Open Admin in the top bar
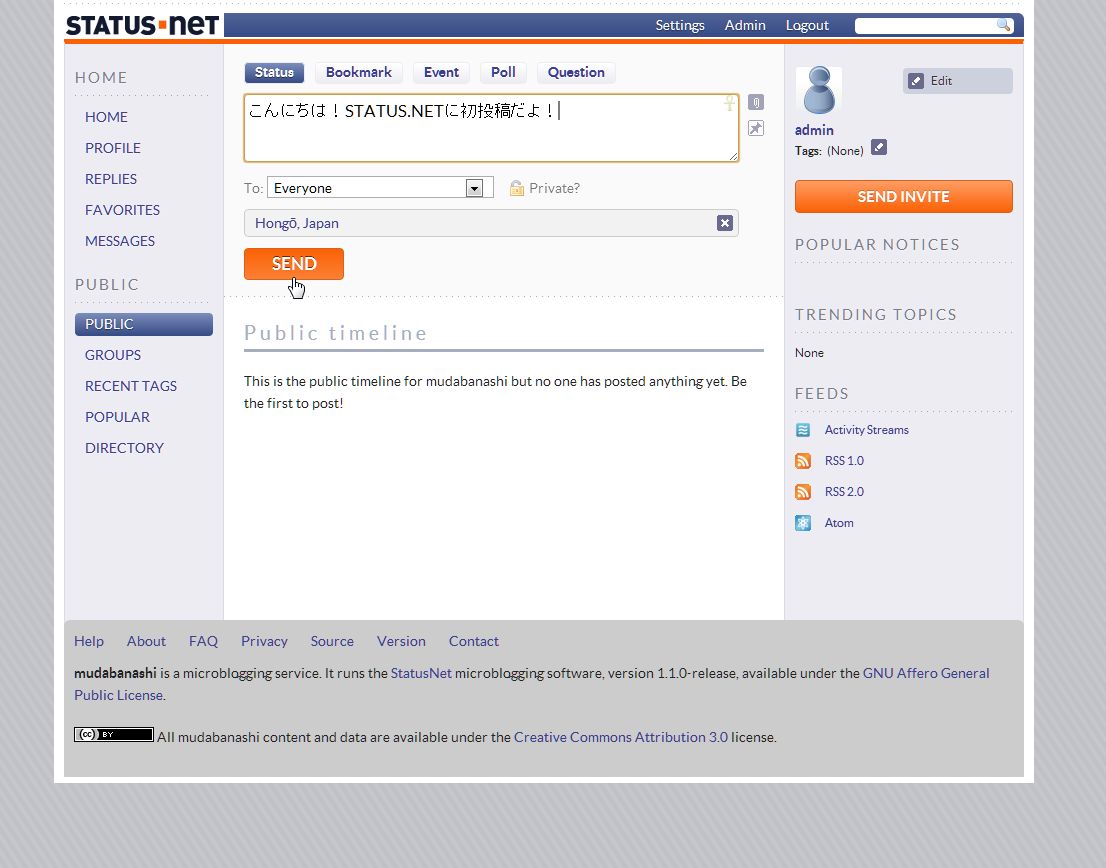Image resolution: width=1106 pixels, height=868 pixels. [745, 25]
